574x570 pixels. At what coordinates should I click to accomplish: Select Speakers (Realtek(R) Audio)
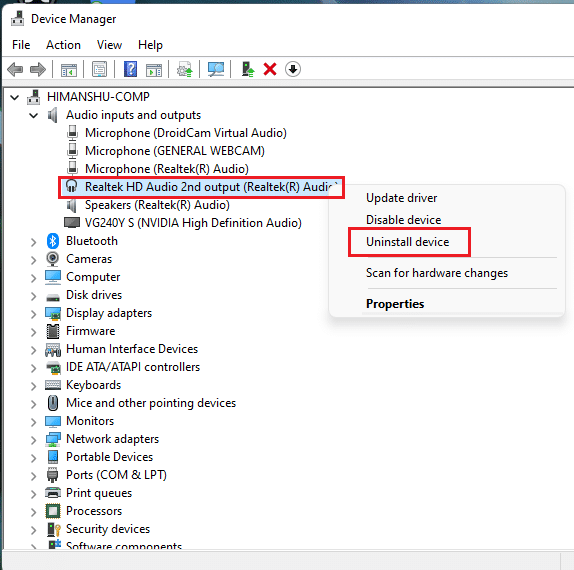click(x=157, y=205)
